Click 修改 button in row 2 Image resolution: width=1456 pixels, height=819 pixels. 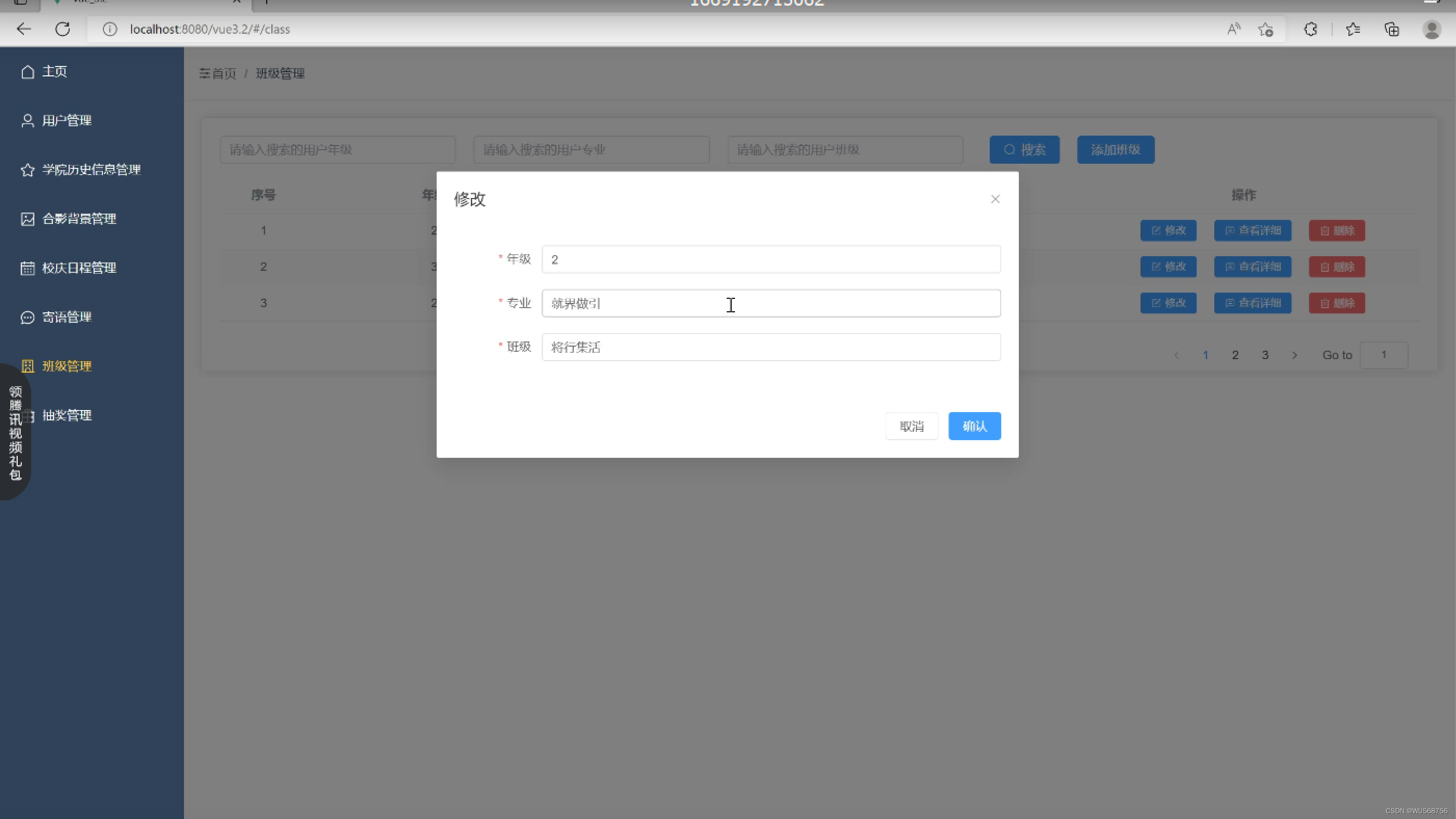pyautogui.click(x=1169, y=267)
